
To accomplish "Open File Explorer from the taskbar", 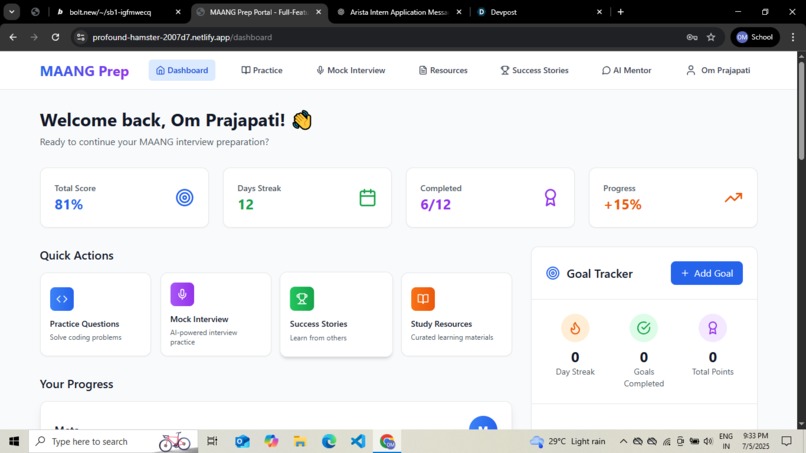I will 300,441.
